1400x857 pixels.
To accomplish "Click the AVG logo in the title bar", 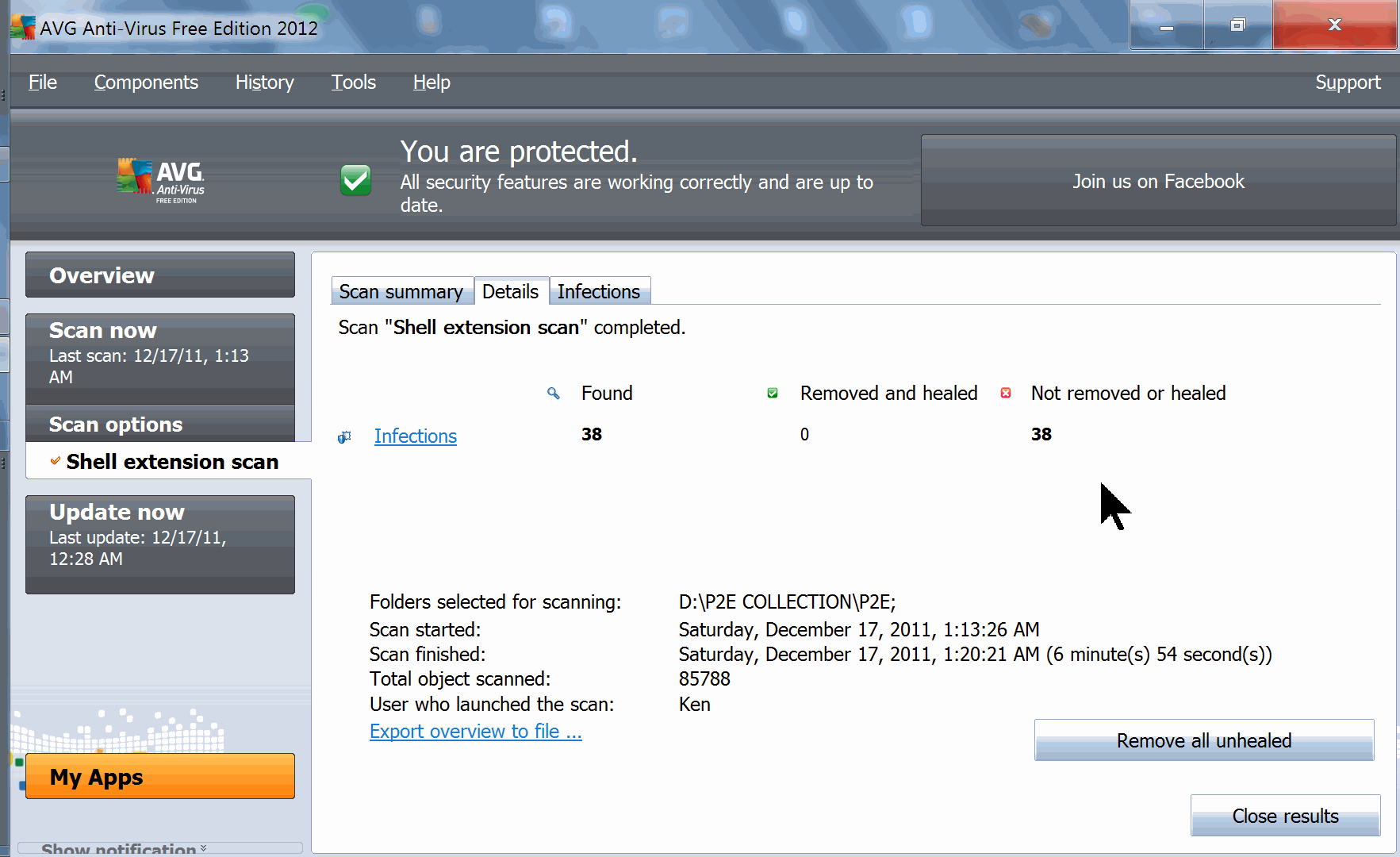I will 23,27.
